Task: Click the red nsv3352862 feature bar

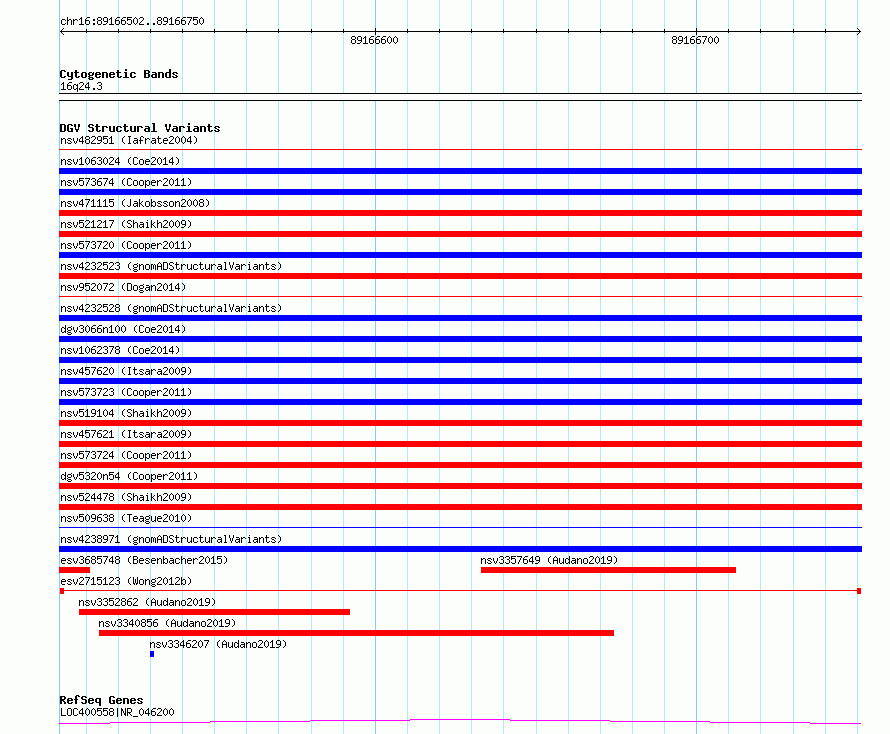Action: pos(214,612)
